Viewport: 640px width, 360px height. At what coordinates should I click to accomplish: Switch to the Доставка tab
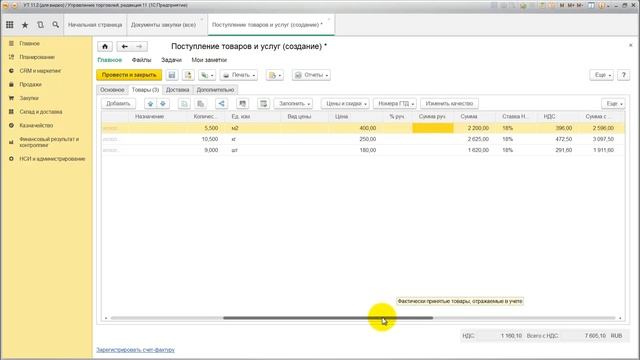tap(178, 90)
